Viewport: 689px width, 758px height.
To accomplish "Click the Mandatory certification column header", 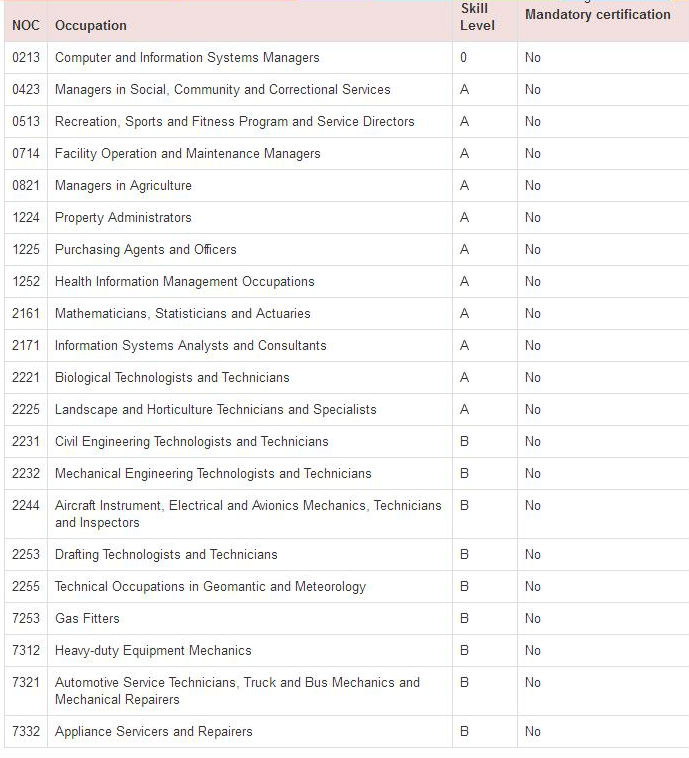I will [597, 15].
